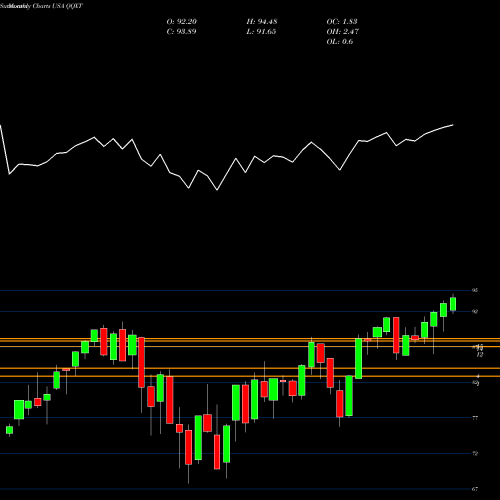Select the 'OH: 2.47' reading
Viewport: 500px width, 500px height.
pos(343,32)
